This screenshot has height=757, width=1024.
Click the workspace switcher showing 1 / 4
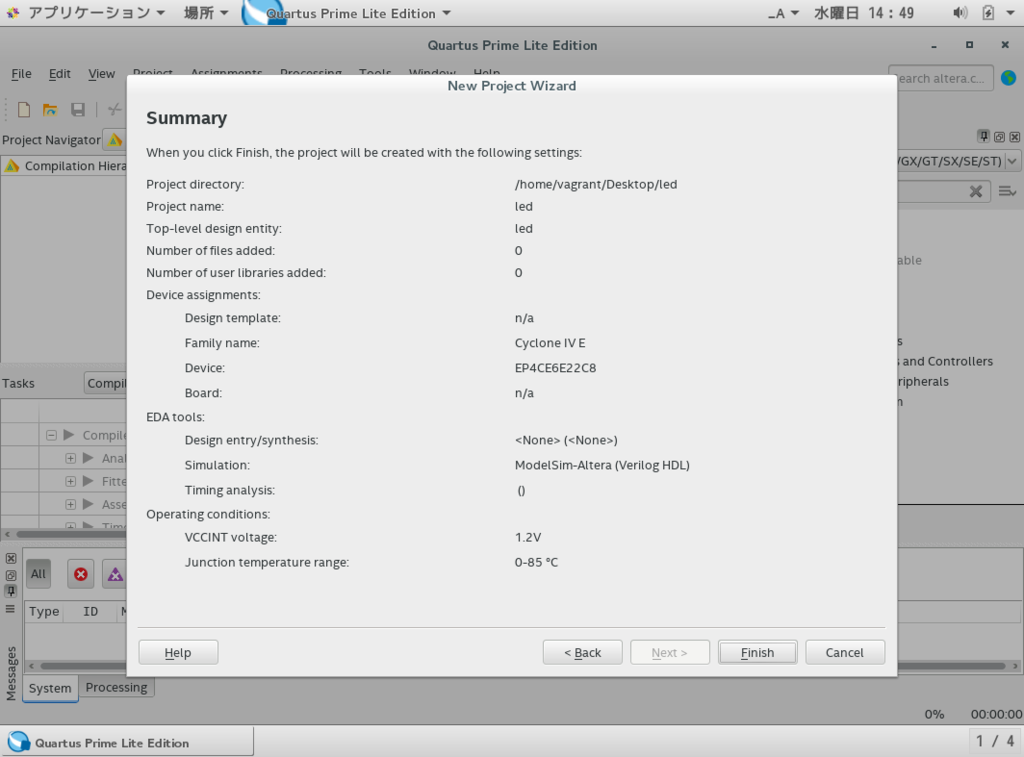(995, 741)
